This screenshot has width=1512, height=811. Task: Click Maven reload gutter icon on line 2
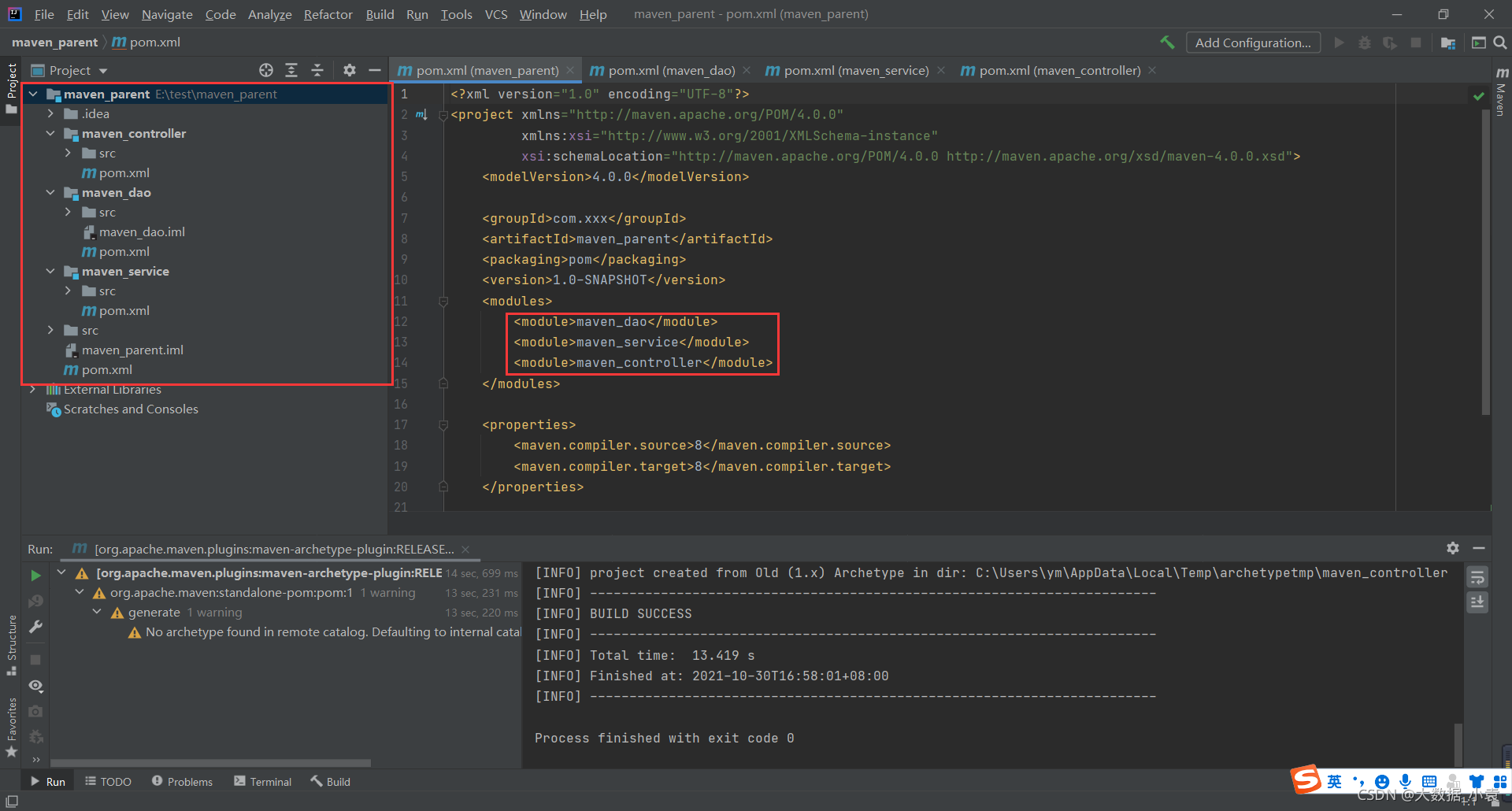coord(421,115)
